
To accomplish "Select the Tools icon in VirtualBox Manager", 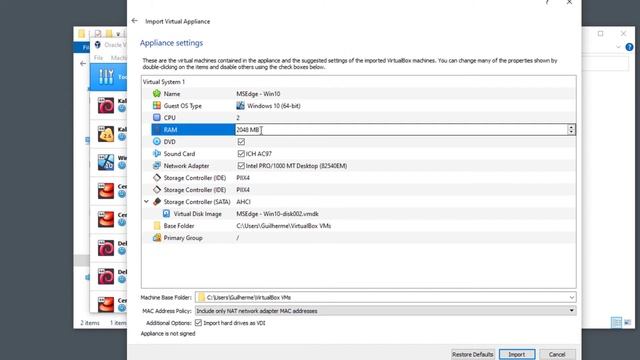I will [106, 77].
